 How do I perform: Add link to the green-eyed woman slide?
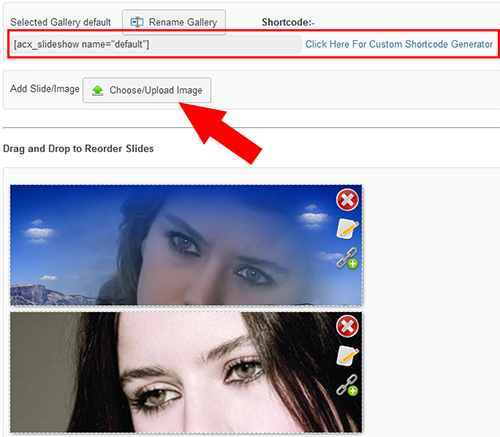347,385
